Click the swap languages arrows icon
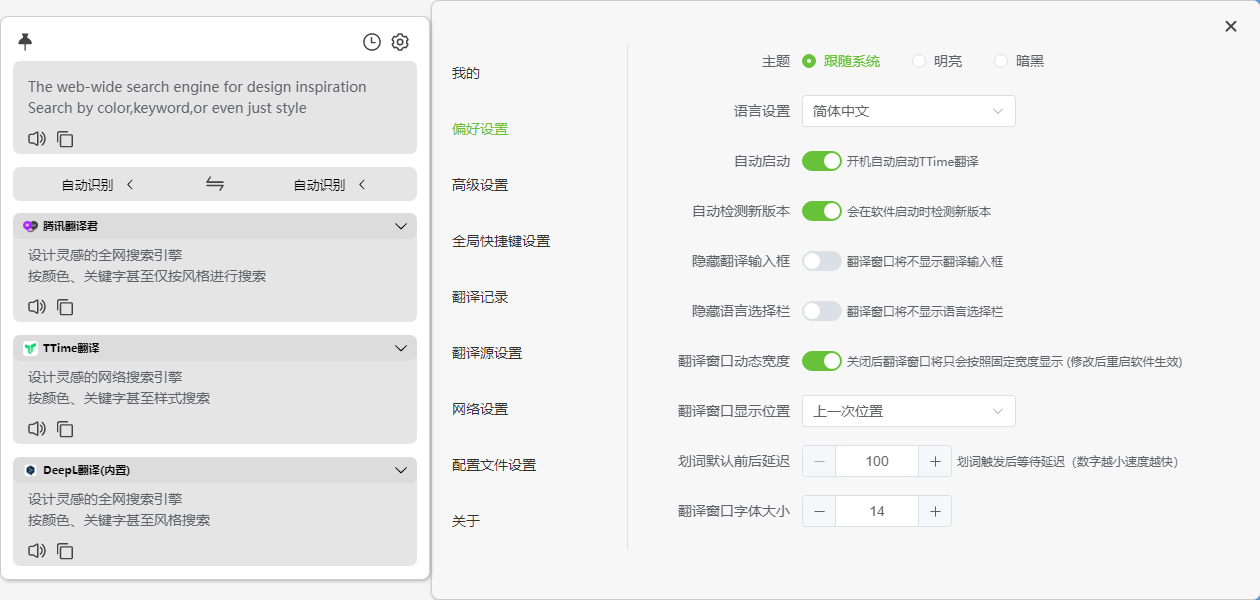1260x600 pixels. [x=214, y=184]
